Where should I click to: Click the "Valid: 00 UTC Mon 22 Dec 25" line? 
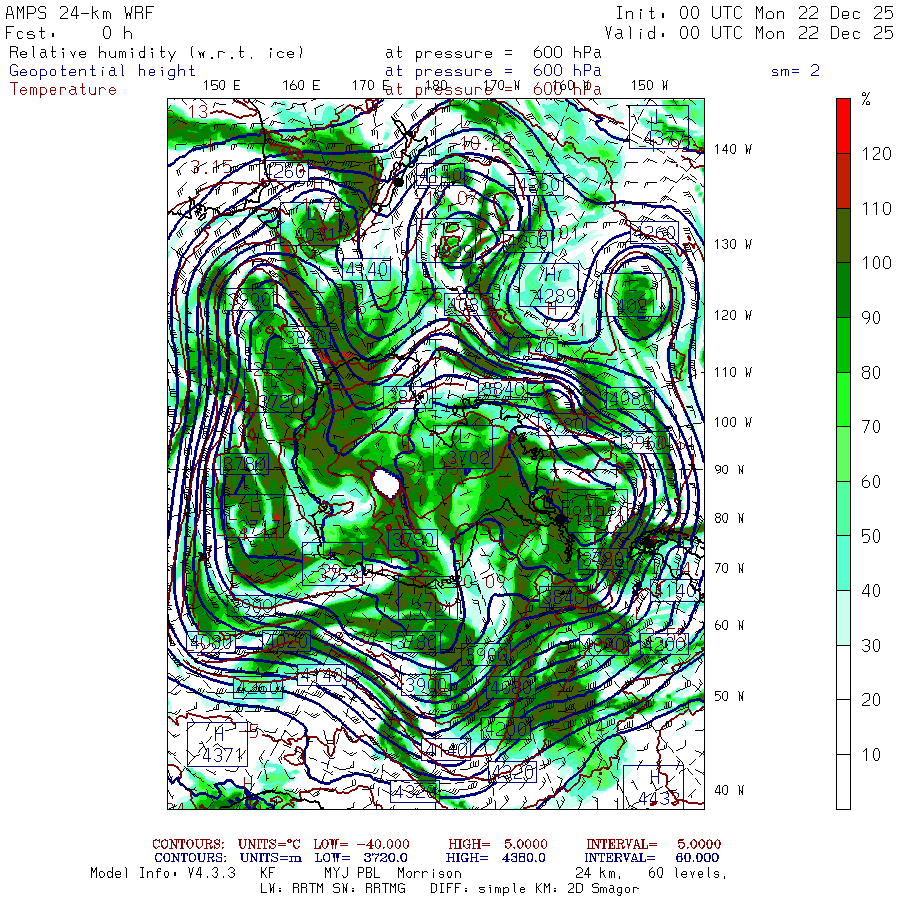click(x=748, y=33)
